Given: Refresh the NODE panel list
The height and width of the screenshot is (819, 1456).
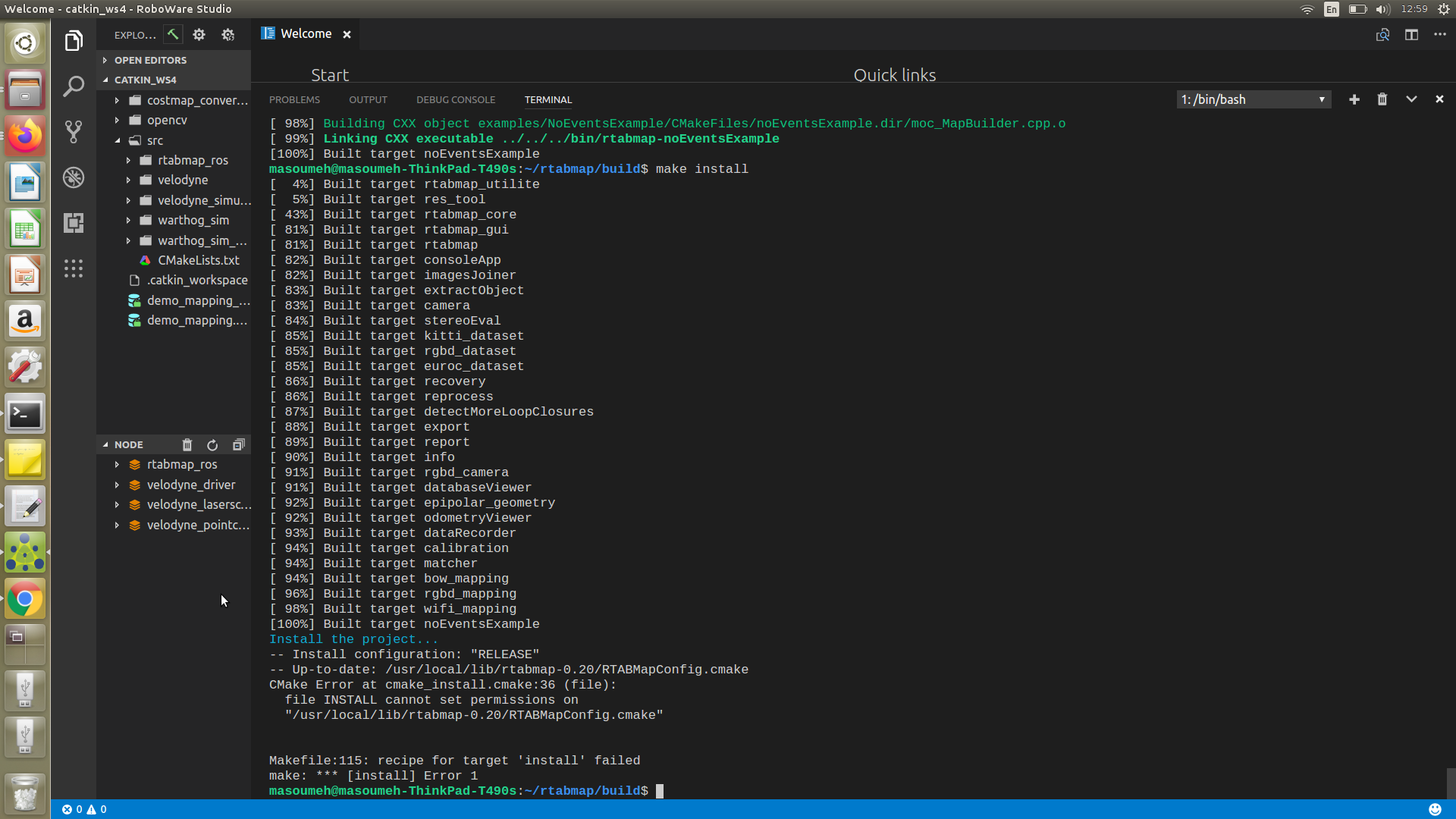Looking at the screenshot, I should [x=212, y=445].
